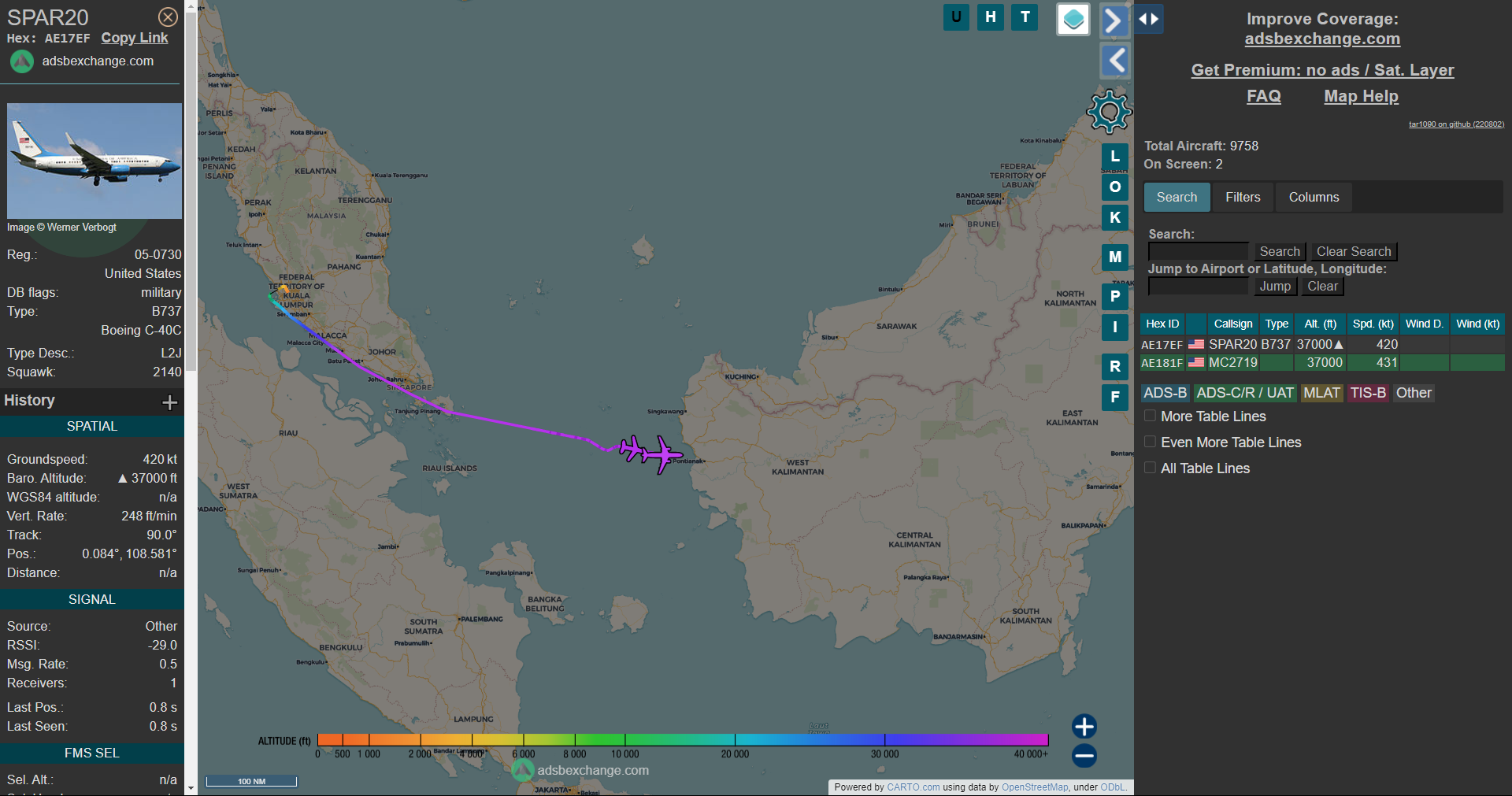Click the M map option button
Screen dimensions: 1512x796
(1115, 257)
